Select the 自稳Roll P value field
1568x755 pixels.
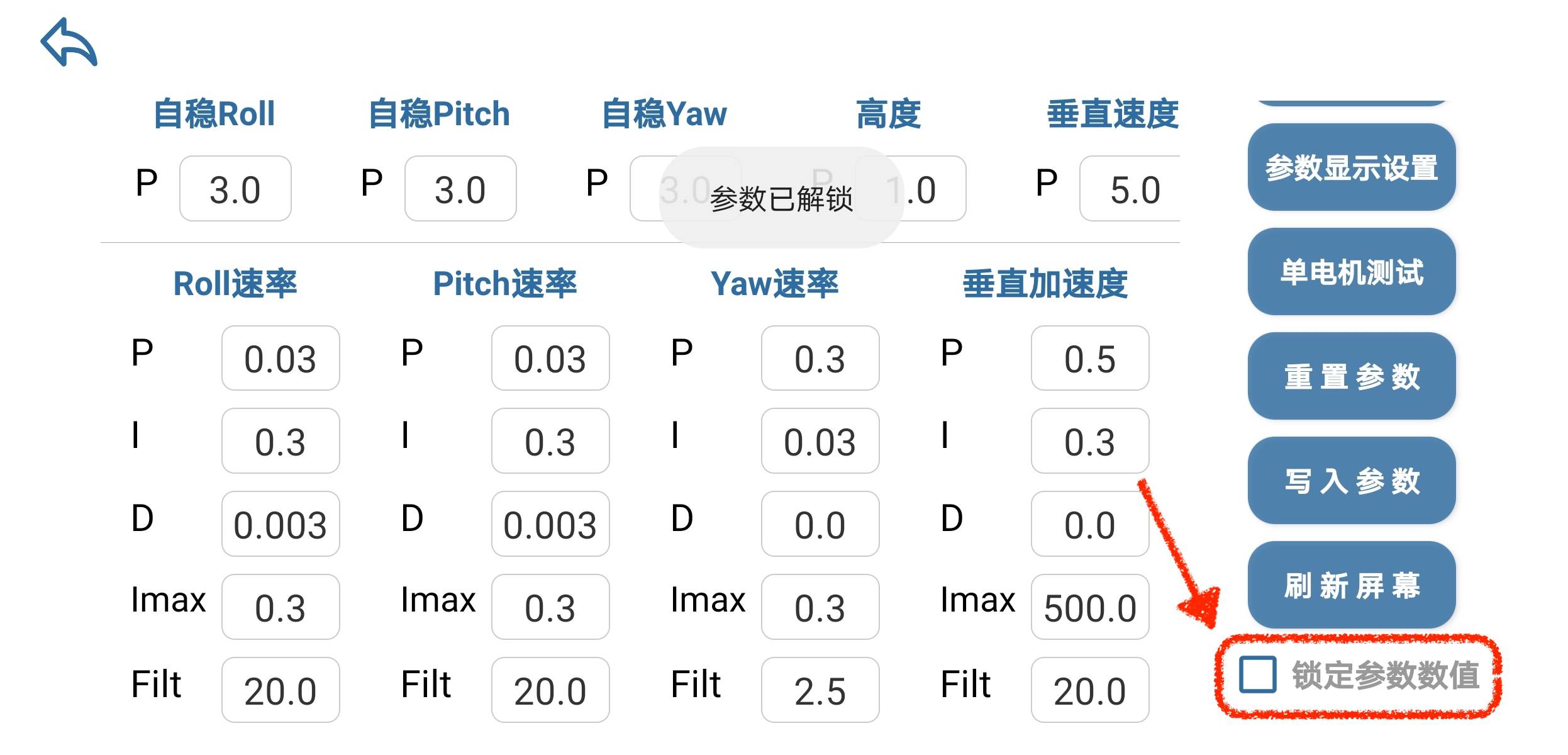coord(235,189)
